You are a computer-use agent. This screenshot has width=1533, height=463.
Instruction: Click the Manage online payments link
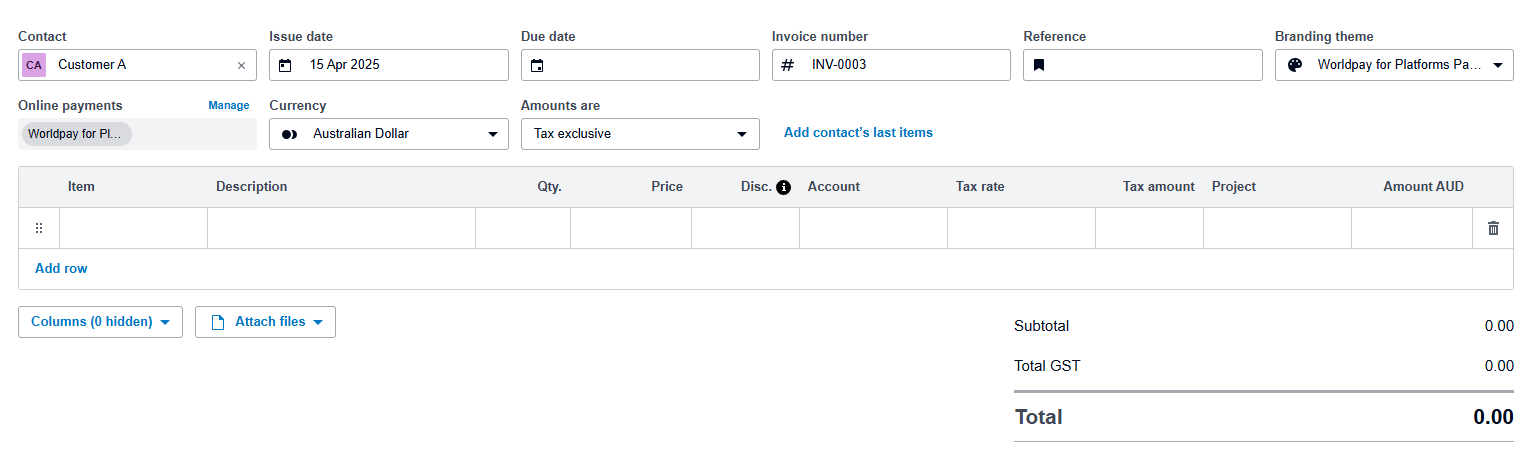(228, 105)
